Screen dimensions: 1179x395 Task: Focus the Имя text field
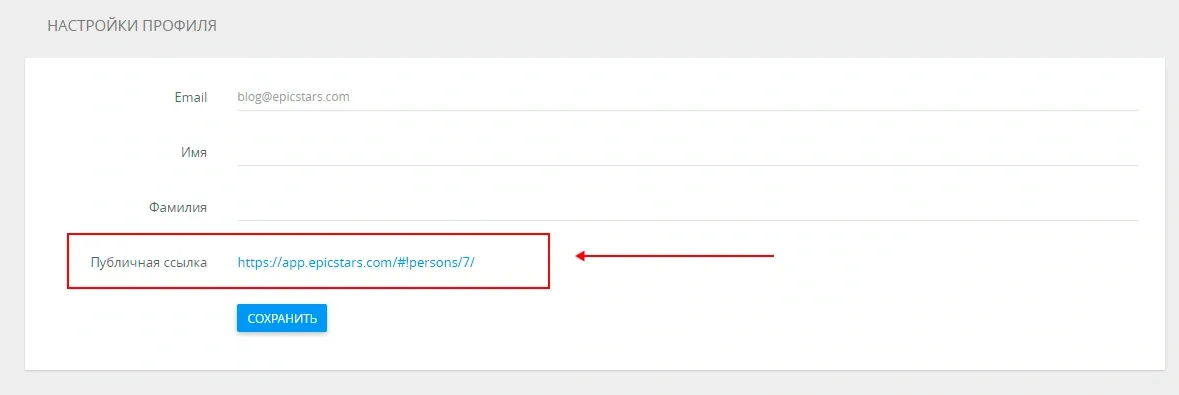click(687, 152)
